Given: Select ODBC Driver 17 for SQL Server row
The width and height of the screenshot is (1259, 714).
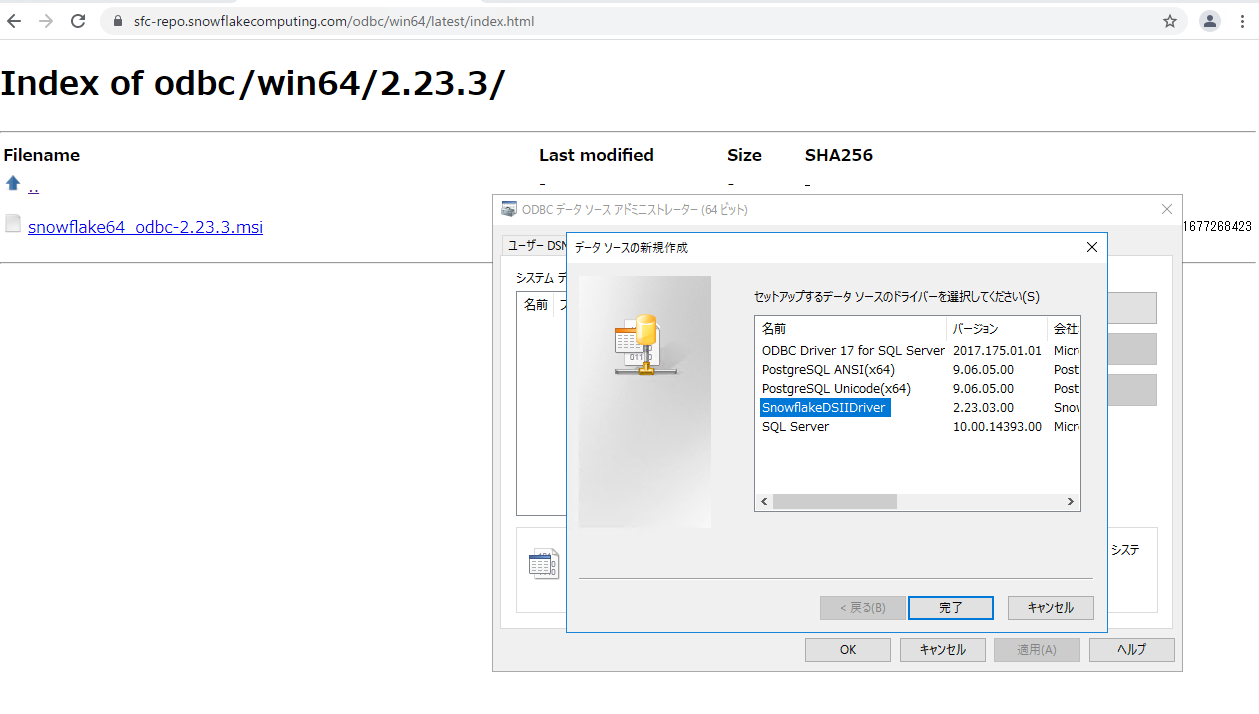Looking at the screenshot, I should click(x=853, y=351).
